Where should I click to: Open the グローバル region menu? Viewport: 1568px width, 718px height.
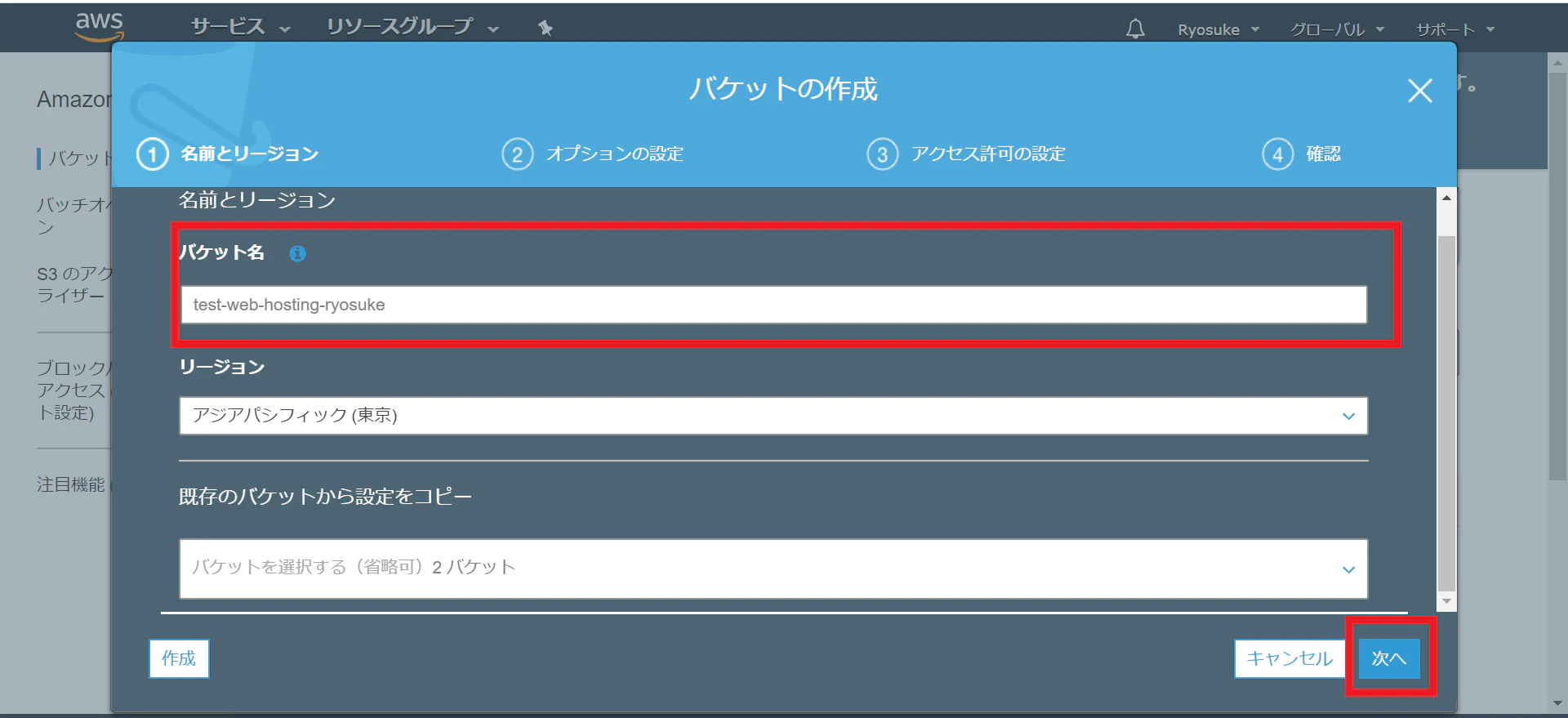pyautogui.click(x=1337, y=29)
